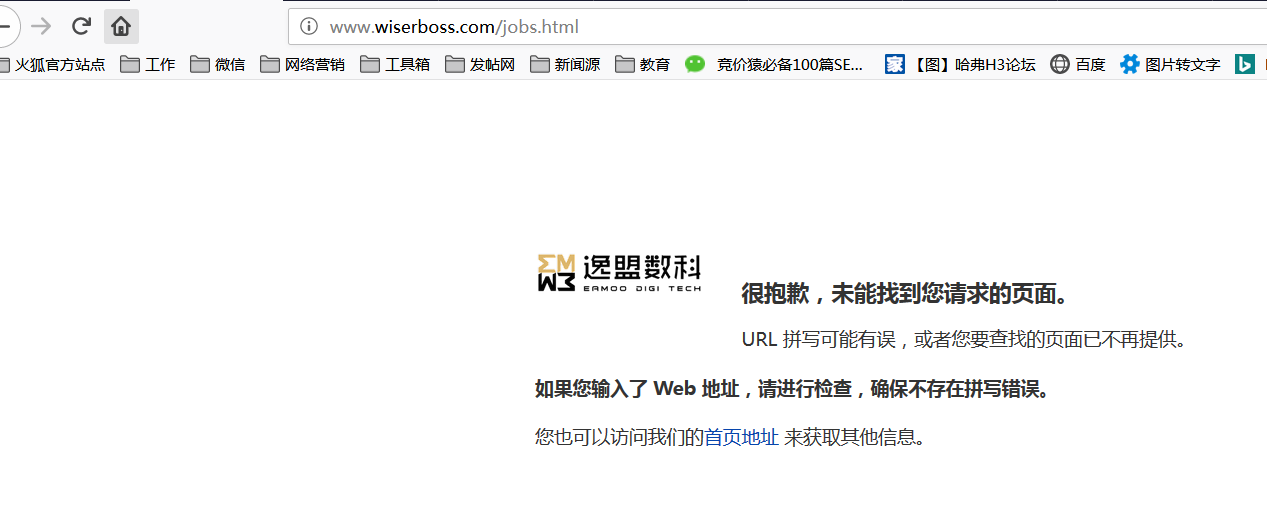Open the 工具箱 bookmark folder
The width and height of the screenshot is (1267, 521).
[x=395, y=64]
